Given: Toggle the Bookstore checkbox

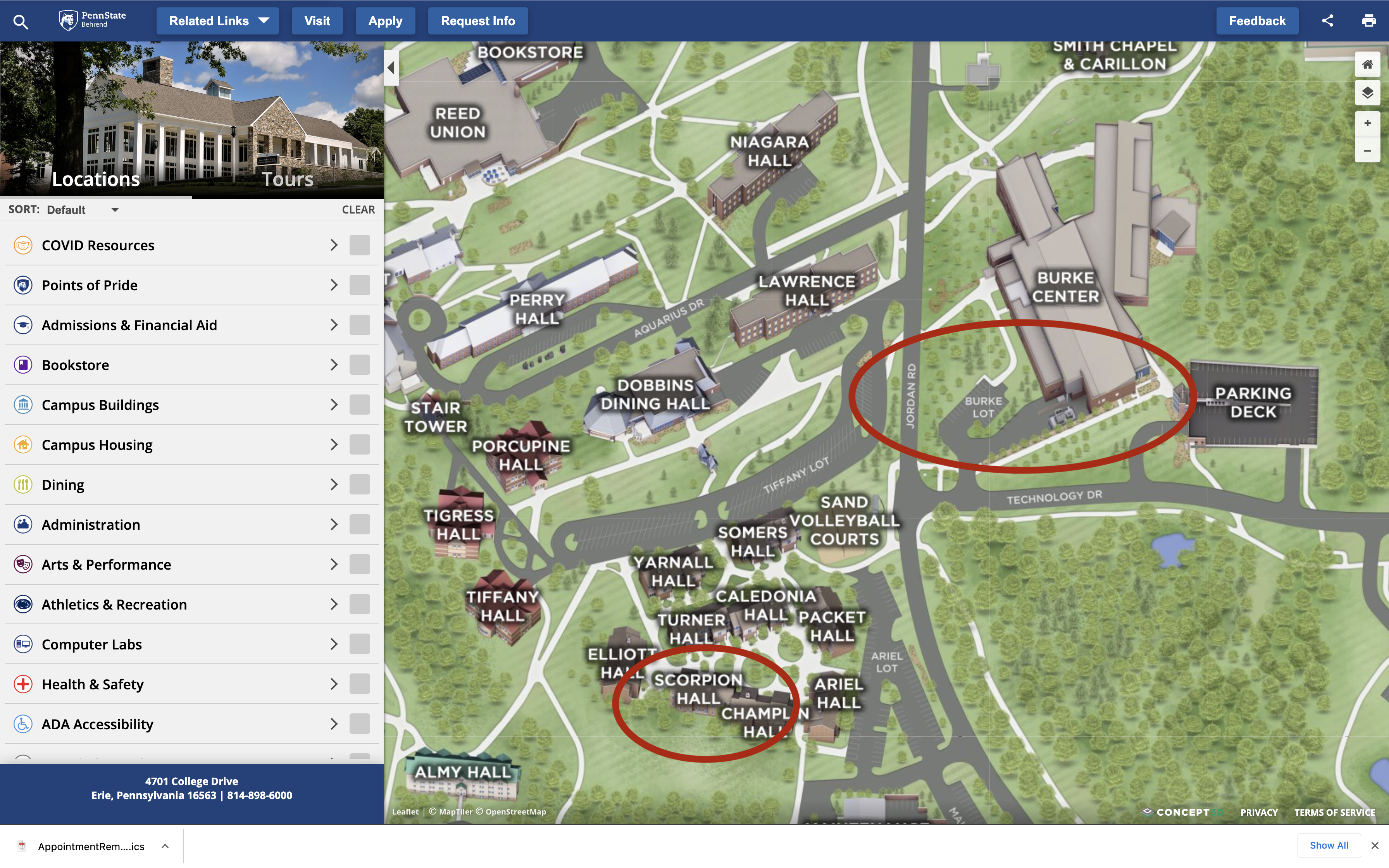Looking at the screenshot, I should (360, 365).
